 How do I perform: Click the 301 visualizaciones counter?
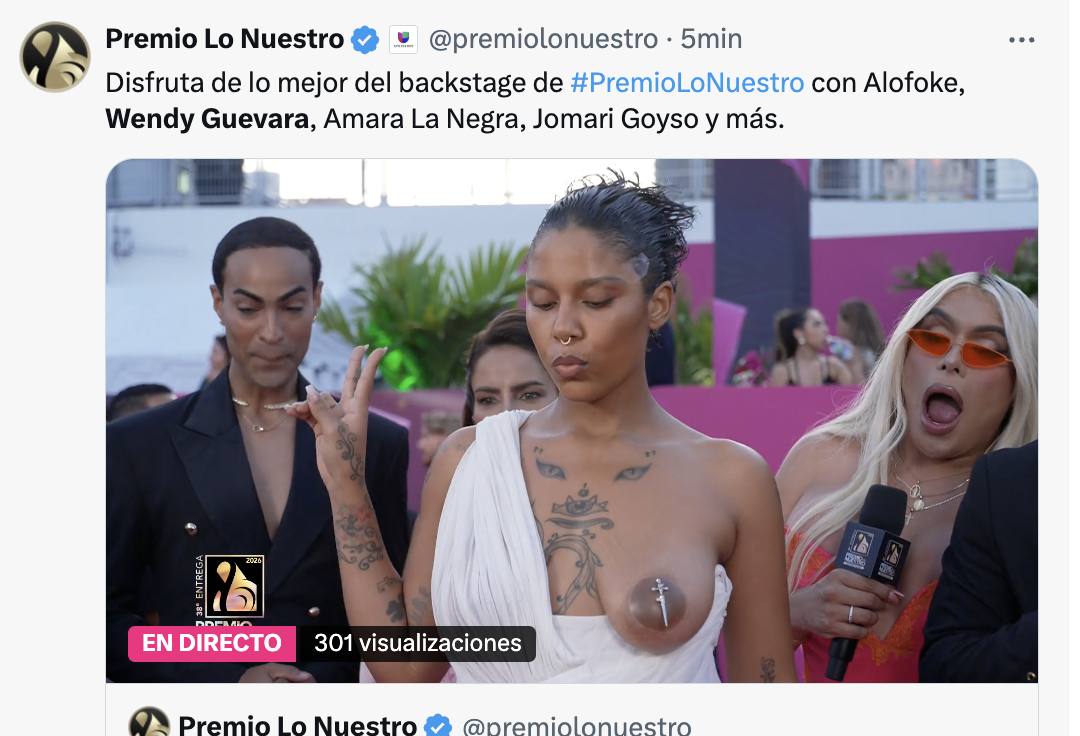tap(417, 643)
